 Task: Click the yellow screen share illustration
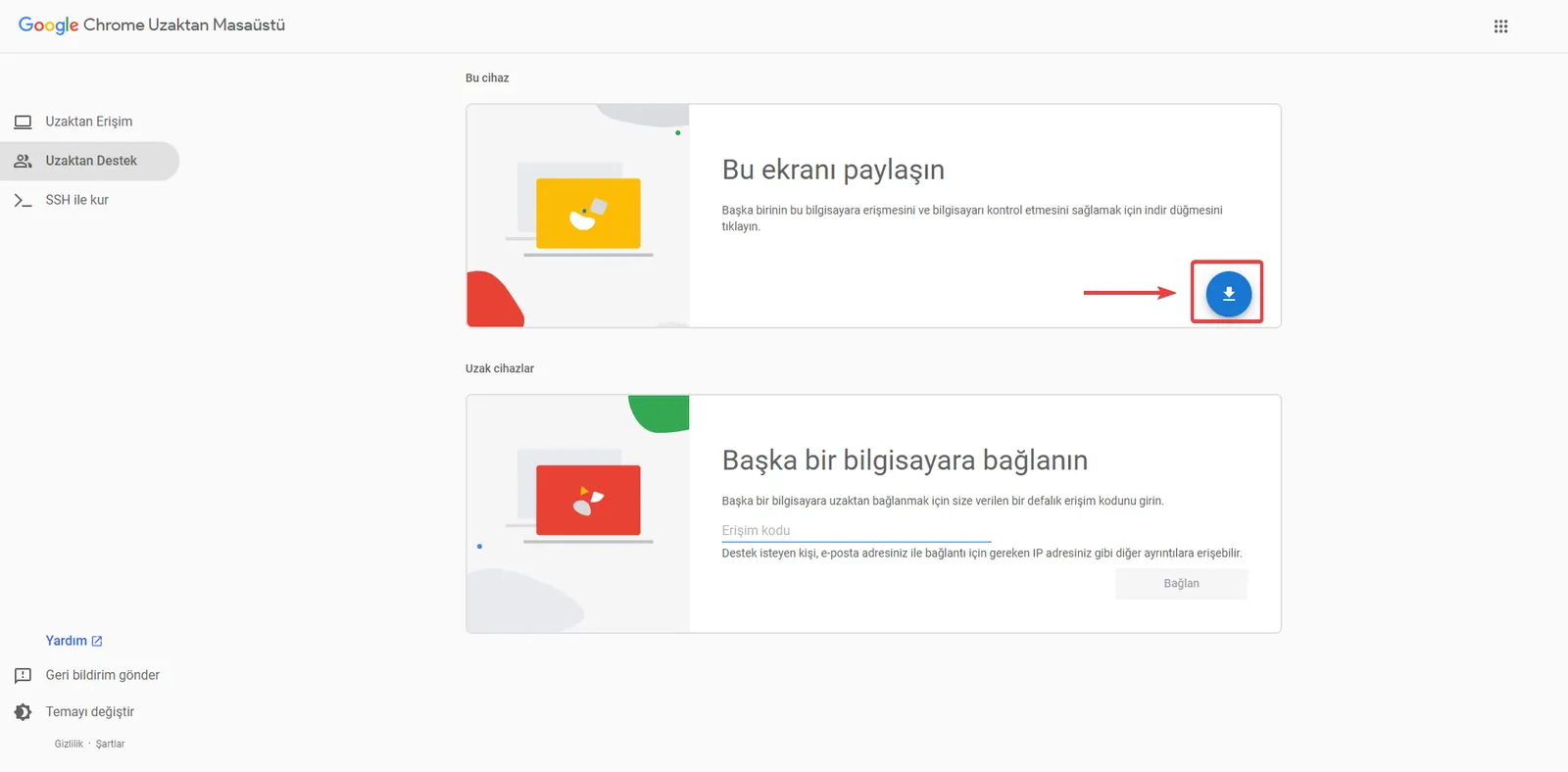(x=588, y=214)
